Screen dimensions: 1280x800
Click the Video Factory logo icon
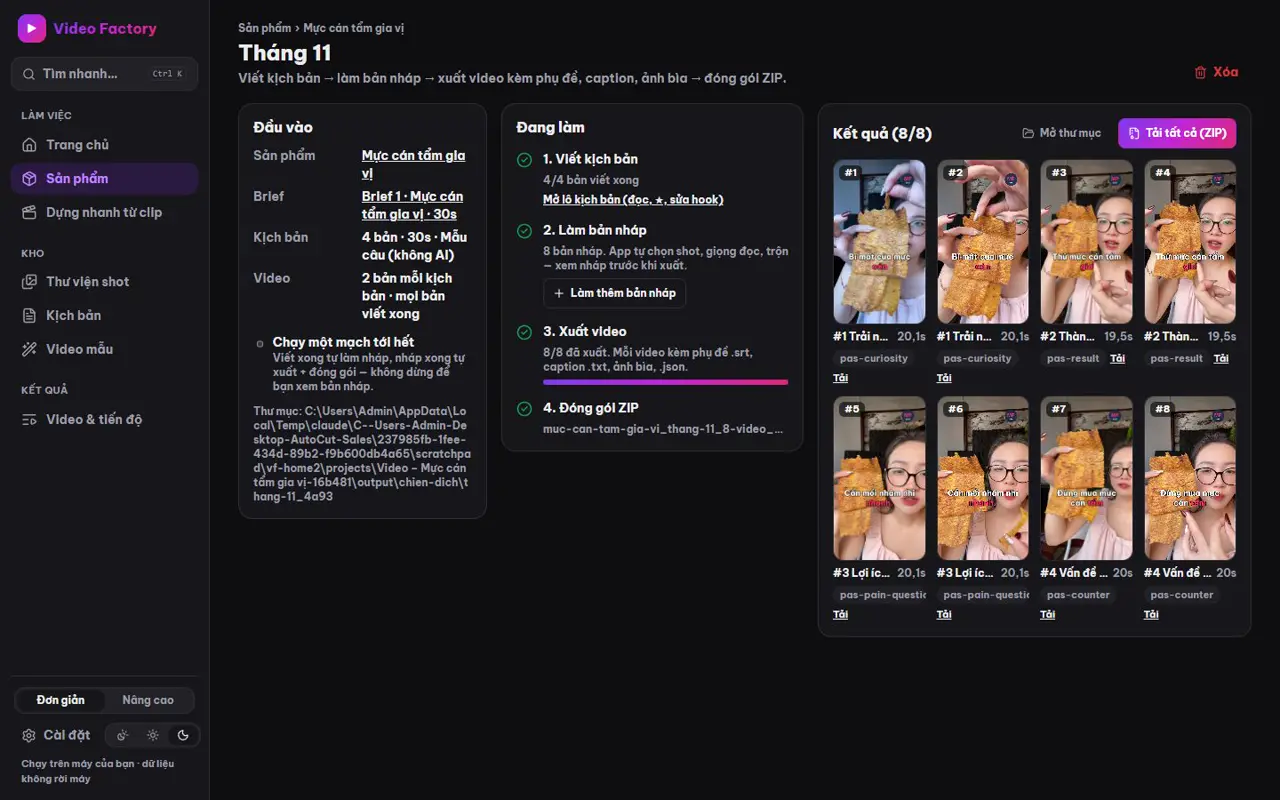32,28
